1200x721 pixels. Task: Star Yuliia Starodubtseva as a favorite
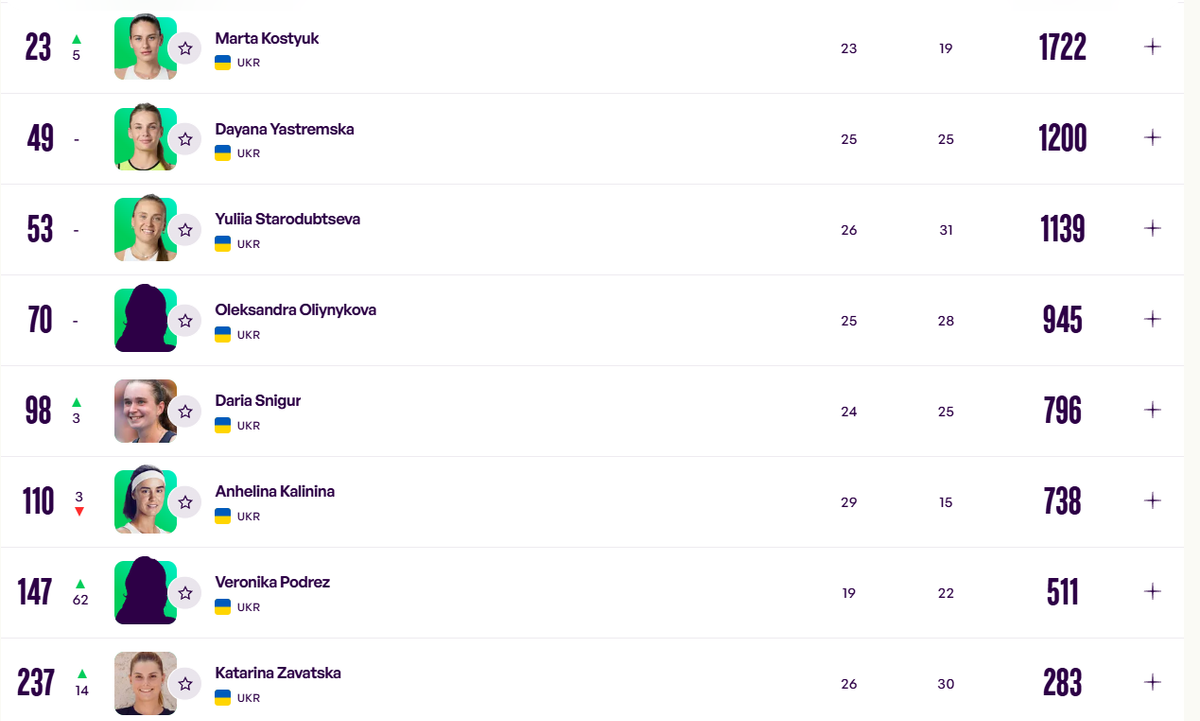(x=185, y=230)
